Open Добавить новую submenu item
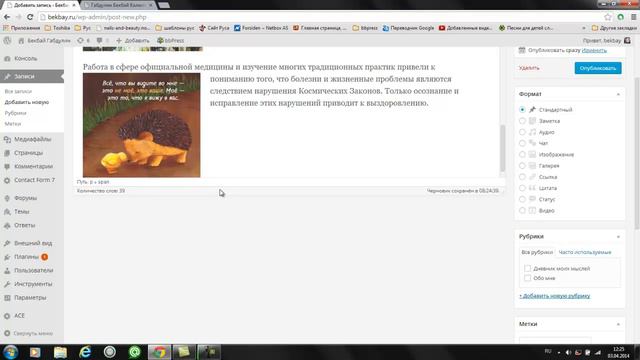This screenshot has width=640, height=360. coord(27,102)
